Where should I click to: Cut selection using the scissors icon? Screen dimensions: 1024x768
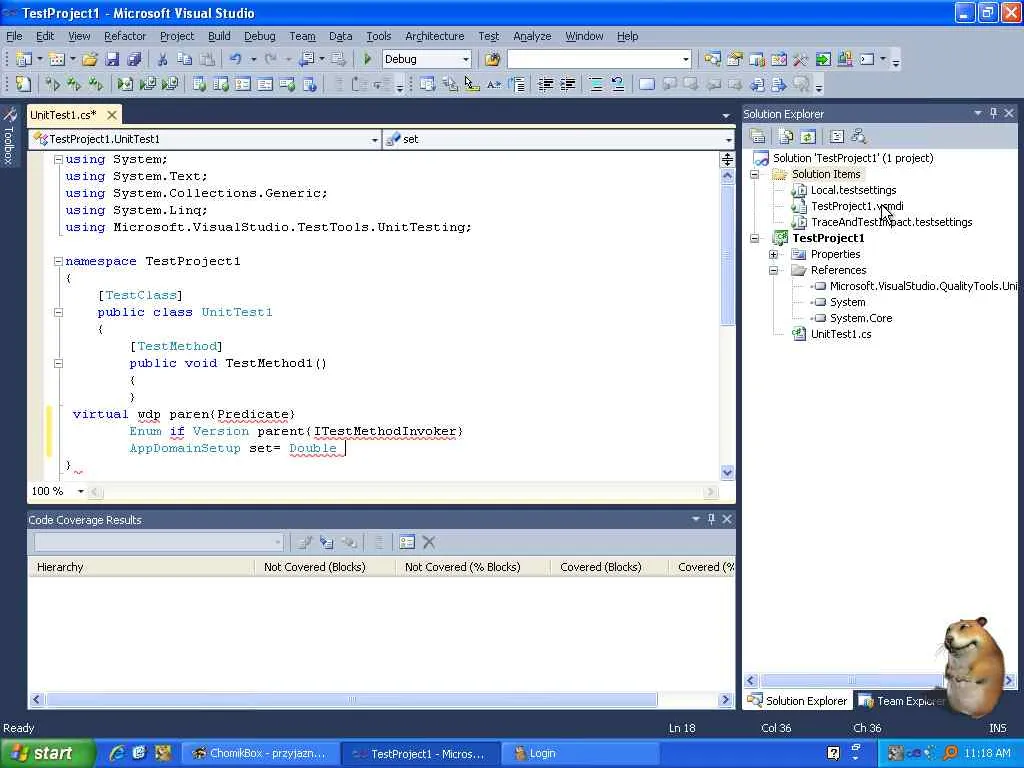[163, 59]
